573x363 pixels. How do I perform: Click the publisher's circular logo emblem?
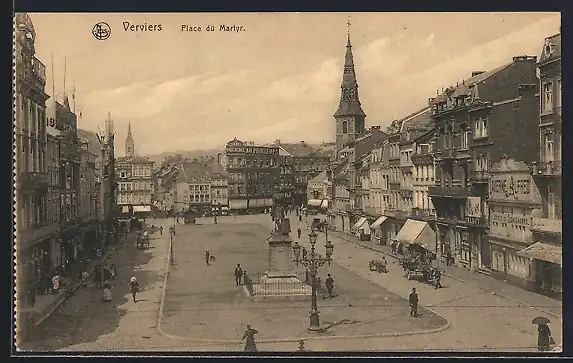tap(101, 31)
